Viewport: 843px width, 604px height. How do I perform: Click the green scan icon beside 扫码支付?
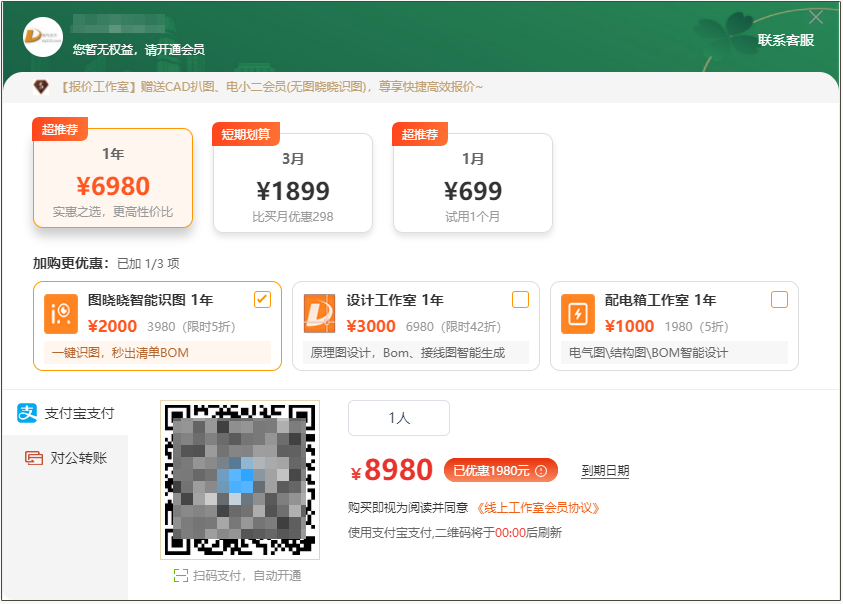tap(181, 576)
